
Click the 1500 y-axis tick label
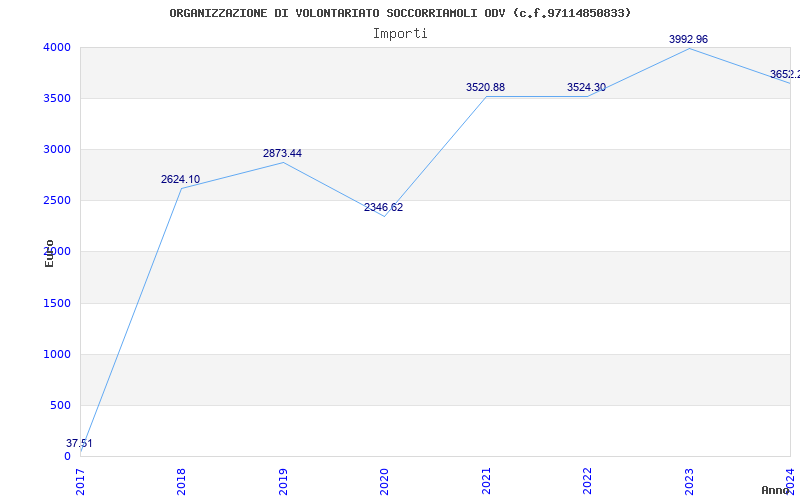56,303
